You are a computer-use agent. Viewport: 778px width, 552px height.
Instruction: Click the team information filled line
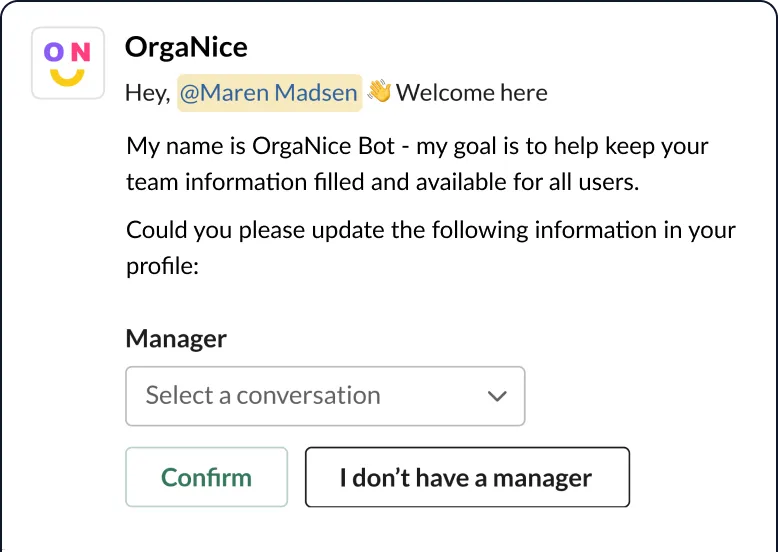tap(383, 182)
